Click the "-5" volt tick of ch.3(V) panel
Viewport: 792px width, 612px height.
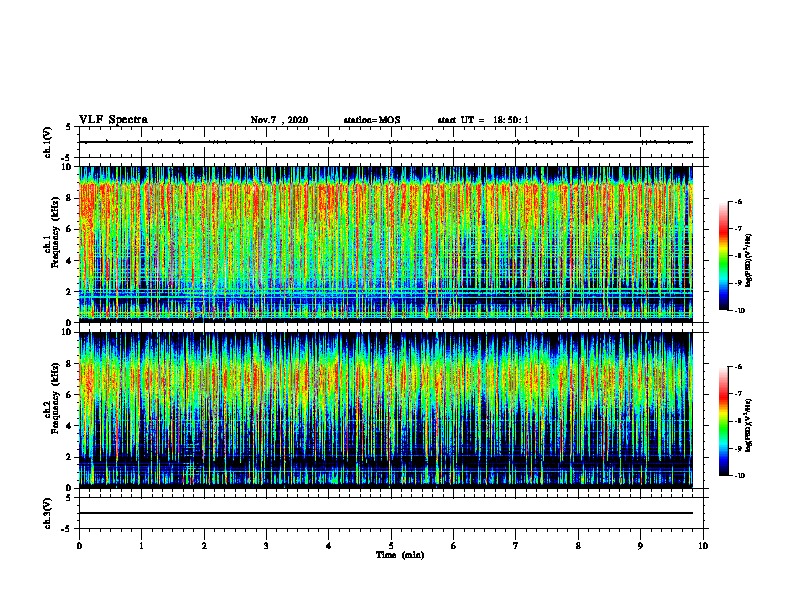click(x=67, y=529)
